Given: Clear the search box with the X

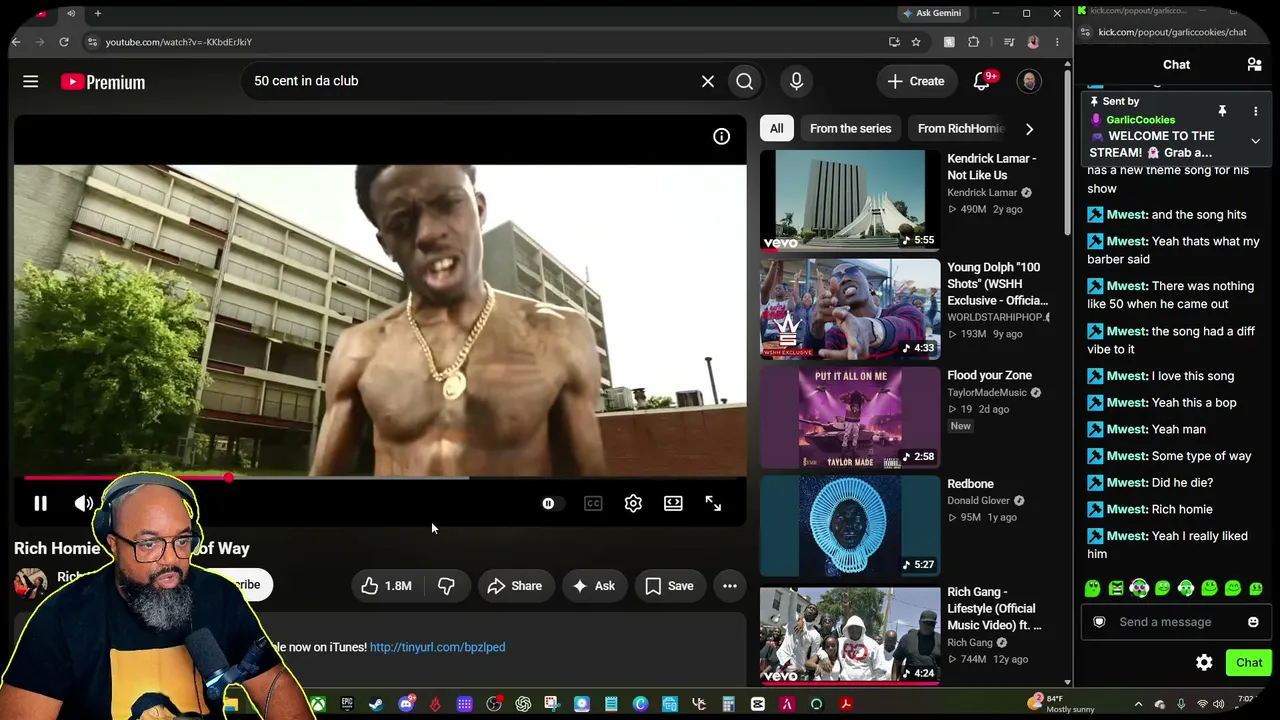Looking at the screenshot, I should click(708, 81).
